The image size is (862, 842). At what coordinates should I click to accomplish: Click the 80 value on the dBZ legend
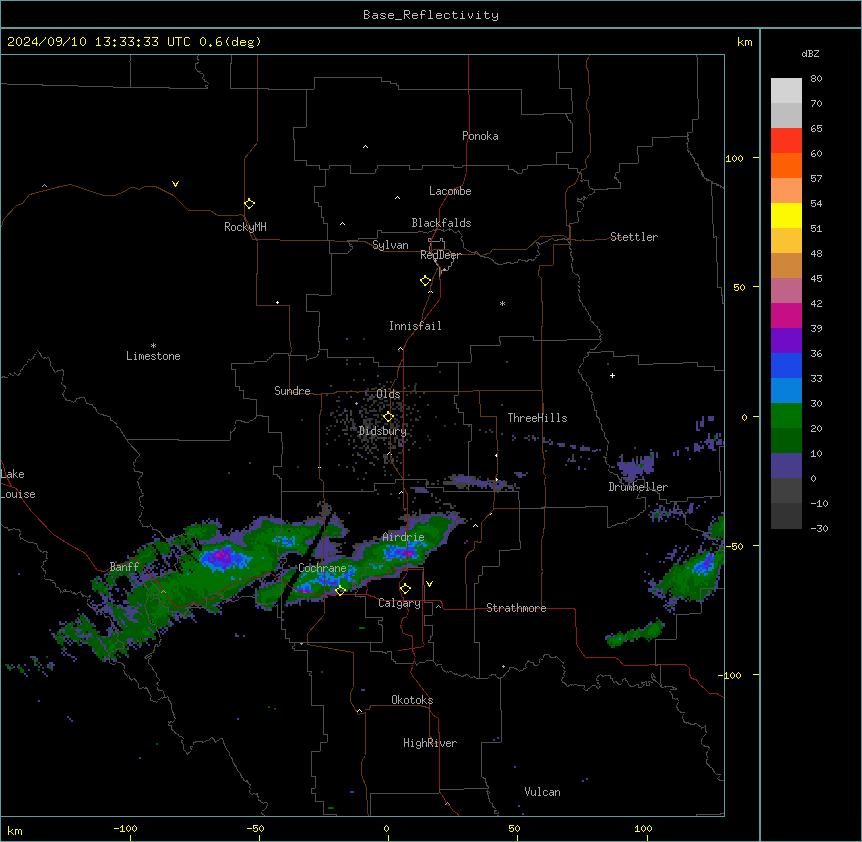(816, 79)
